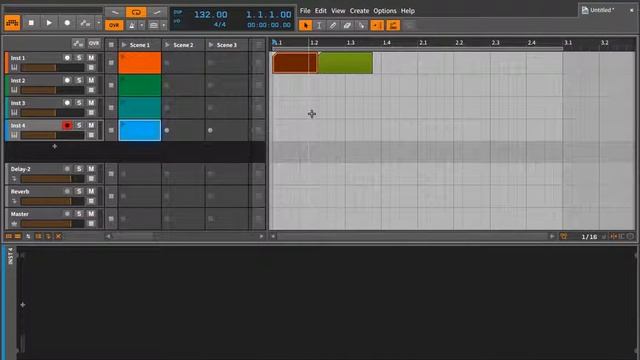The height and width of the screenshot is (360, 640).
Task: Switch to Untitled project tab
Action: coord(602,10)
